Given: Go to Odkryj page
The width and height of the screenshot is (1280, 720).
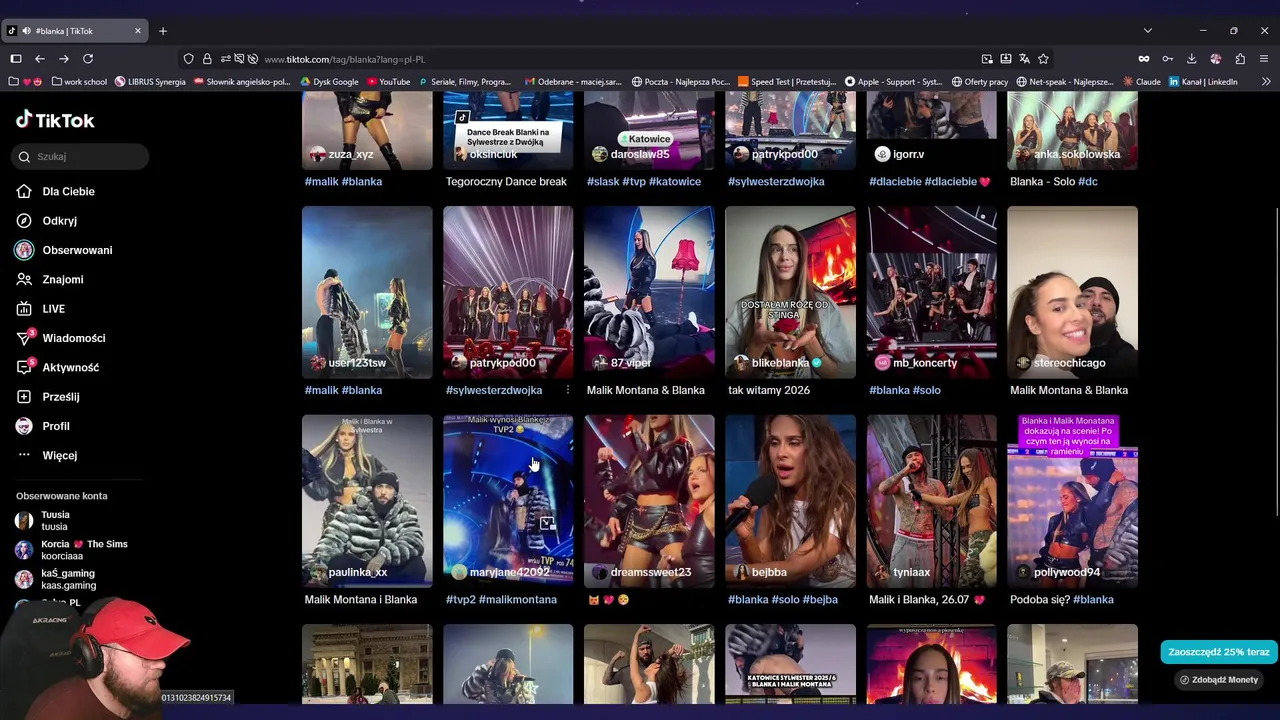Looking at the screenshot, I should [59, 220].
